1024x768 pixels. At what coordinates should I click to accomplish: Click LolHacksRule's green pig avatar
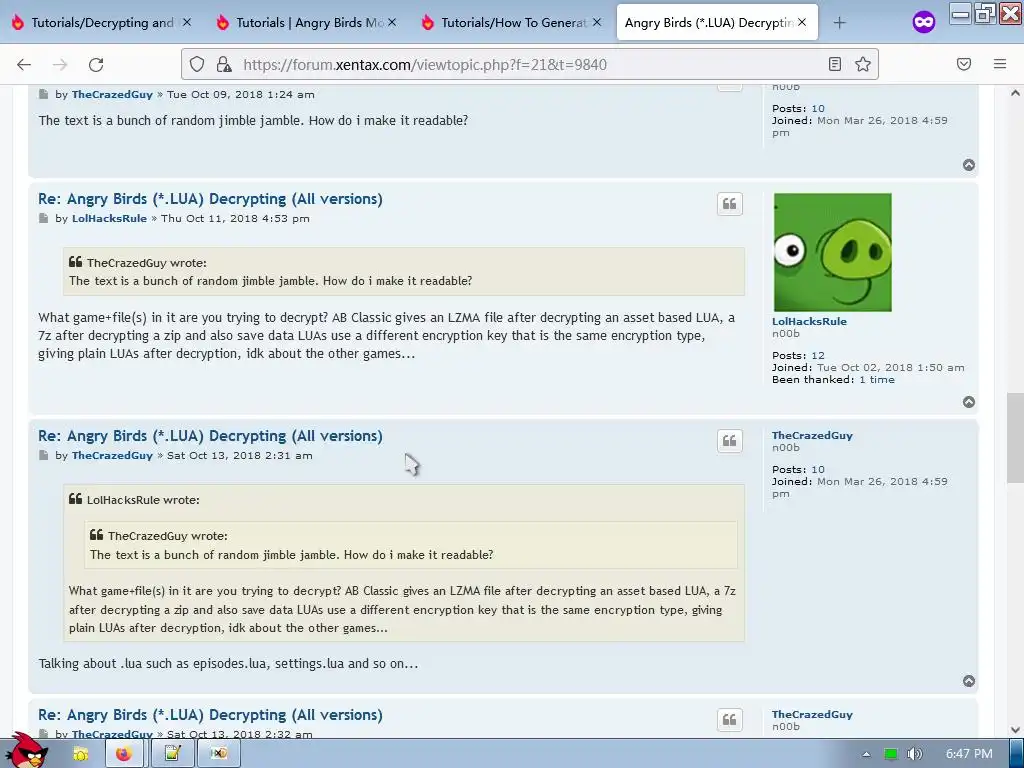coord(832,252)
